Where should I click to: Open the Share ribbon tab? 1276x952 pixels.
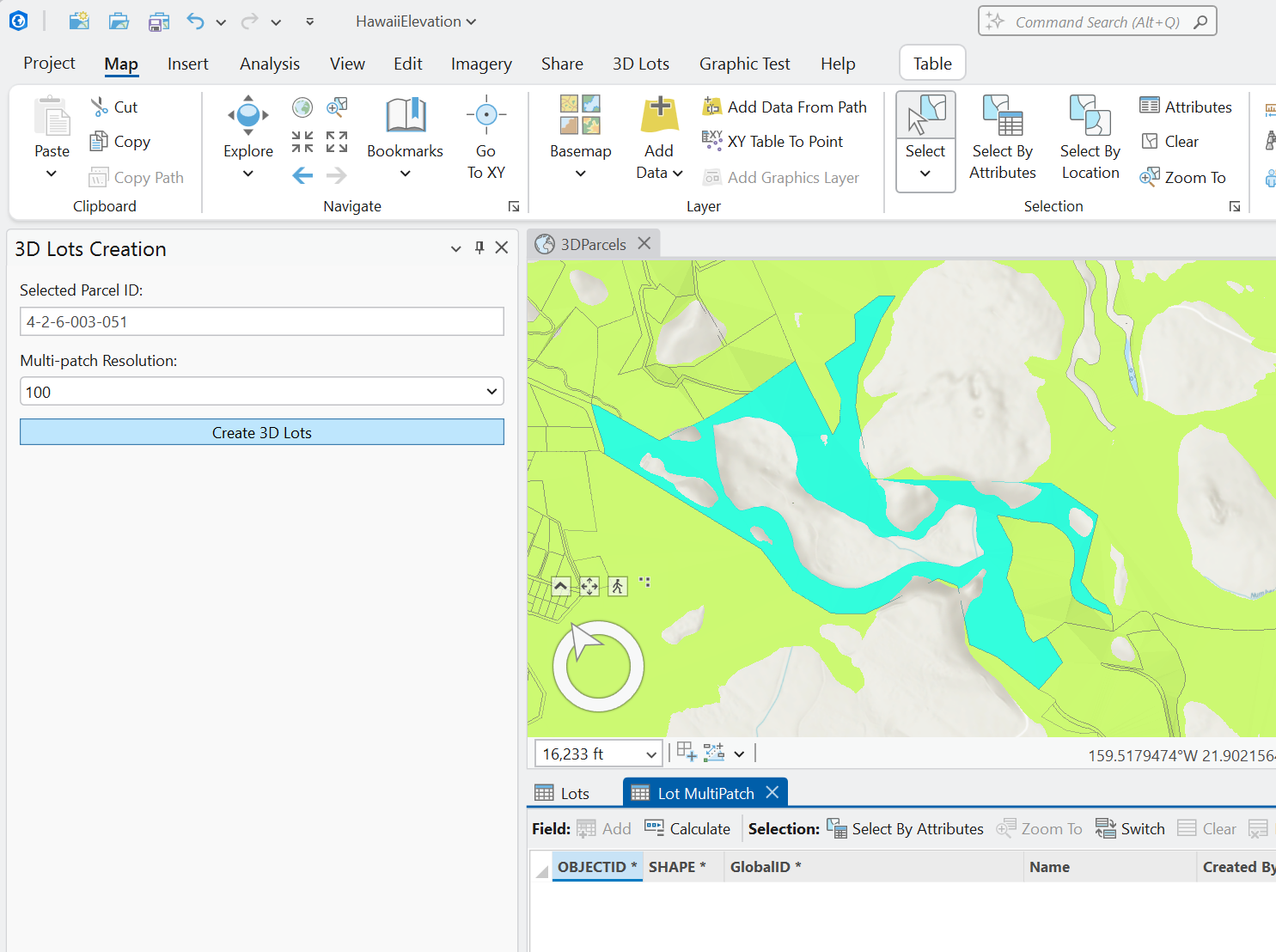tap(562, 64)
